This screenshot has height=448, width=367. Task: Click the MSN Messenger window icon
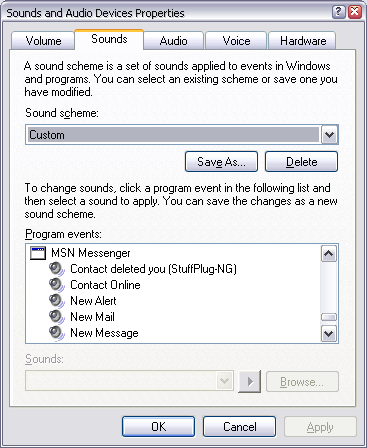(38, 253)
